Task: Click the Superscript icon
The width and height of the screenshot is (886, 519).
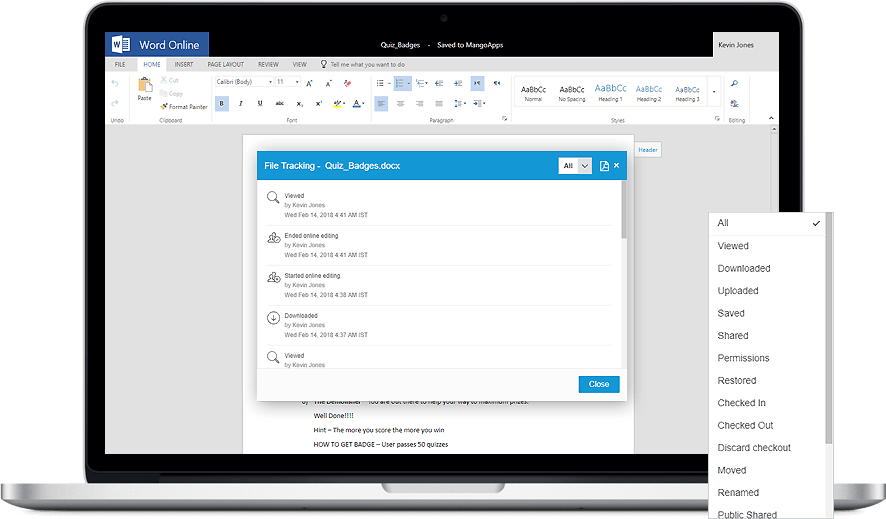Action: click(319, 103)
